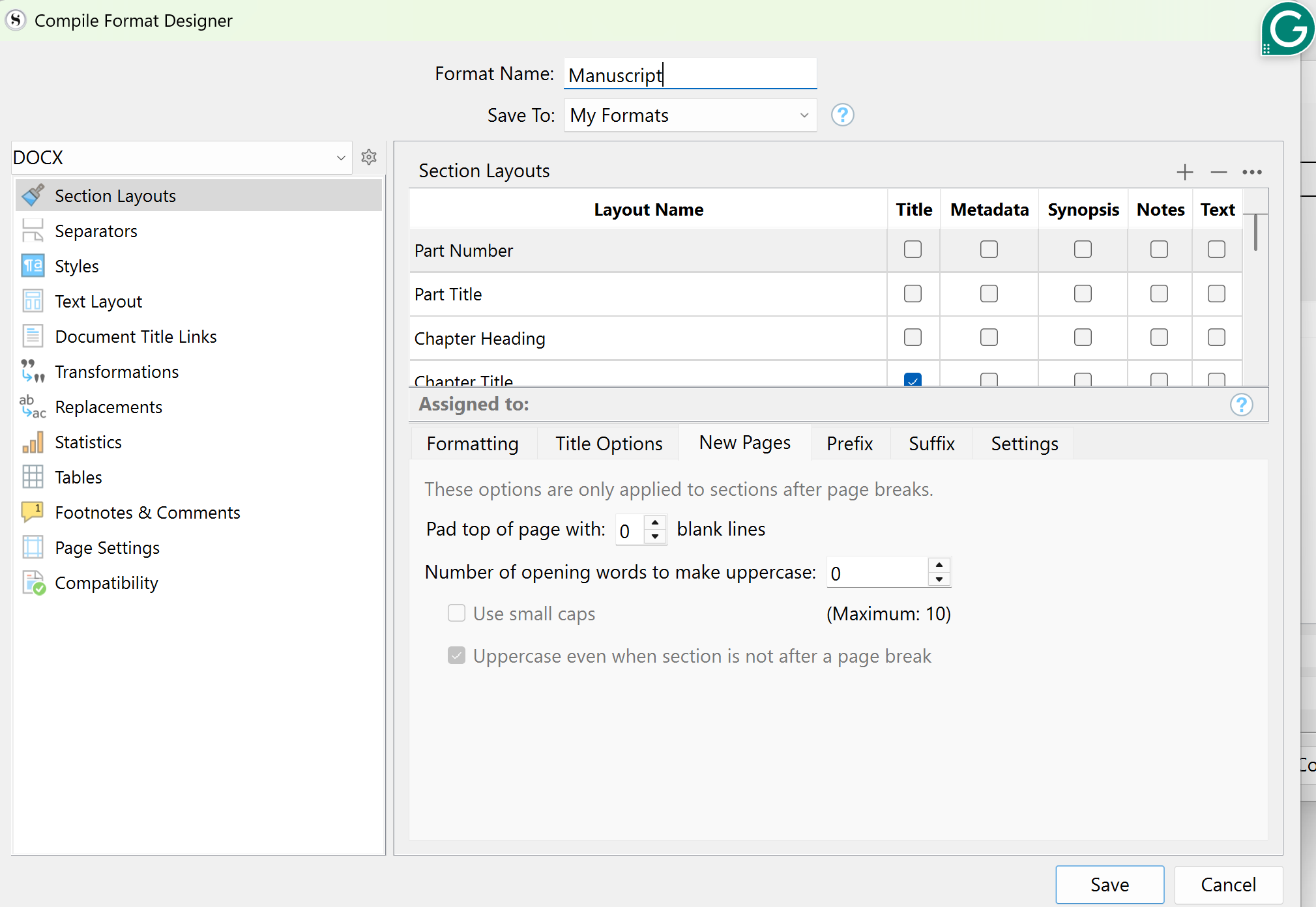Viewport: 1316px width, 907px height.
Task: Select the Chapter Heading layout row
Action: pyautogui.click(x=648, y=338)
